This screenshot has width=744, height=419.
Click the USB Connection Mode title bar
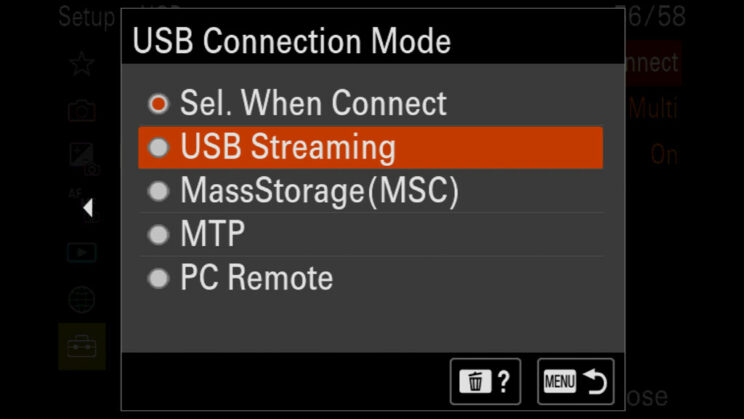click(373, 41)
